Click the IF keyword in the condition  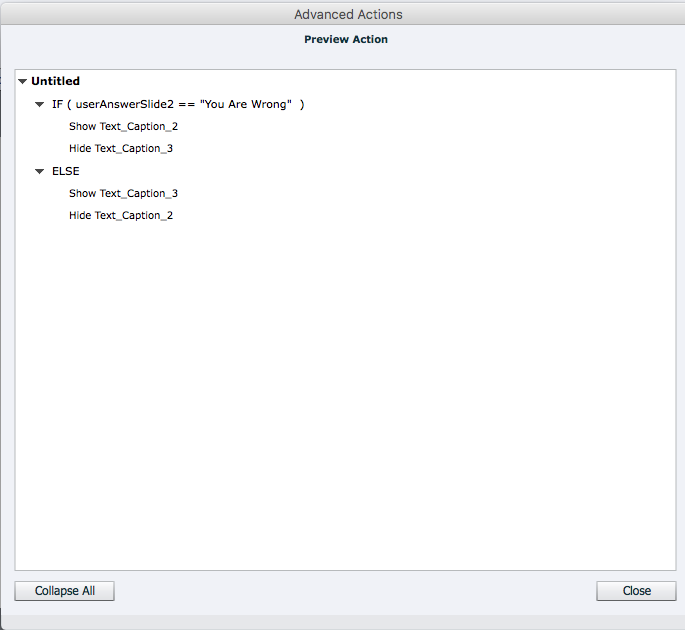coord(57,104)
